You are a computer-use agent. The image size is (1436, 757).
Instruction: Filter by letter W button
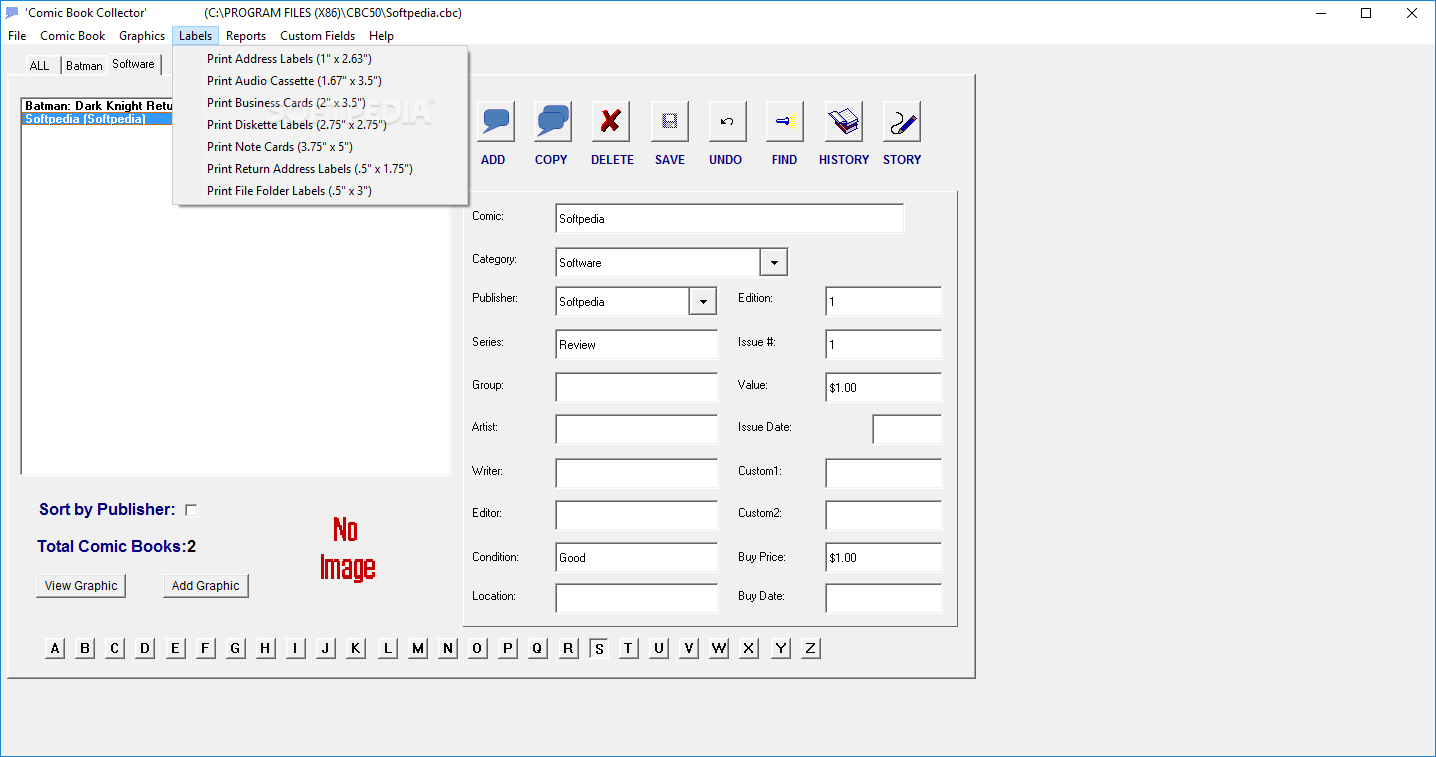[719, 649]
